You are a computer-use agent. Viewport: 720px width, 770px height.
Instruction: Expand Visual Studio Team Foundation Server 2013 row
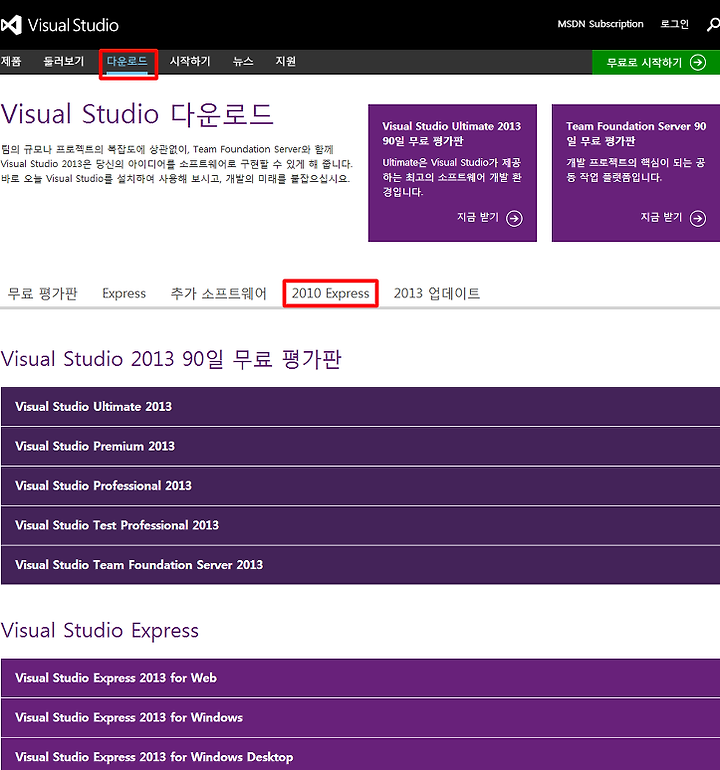pos(360,565)
